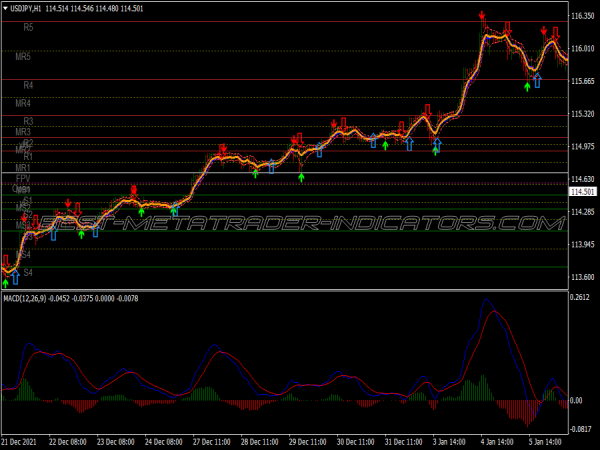The image size is (600, 450).
Task: Click the topmost red sell arrow near 116.350
Action: point(483,17)
